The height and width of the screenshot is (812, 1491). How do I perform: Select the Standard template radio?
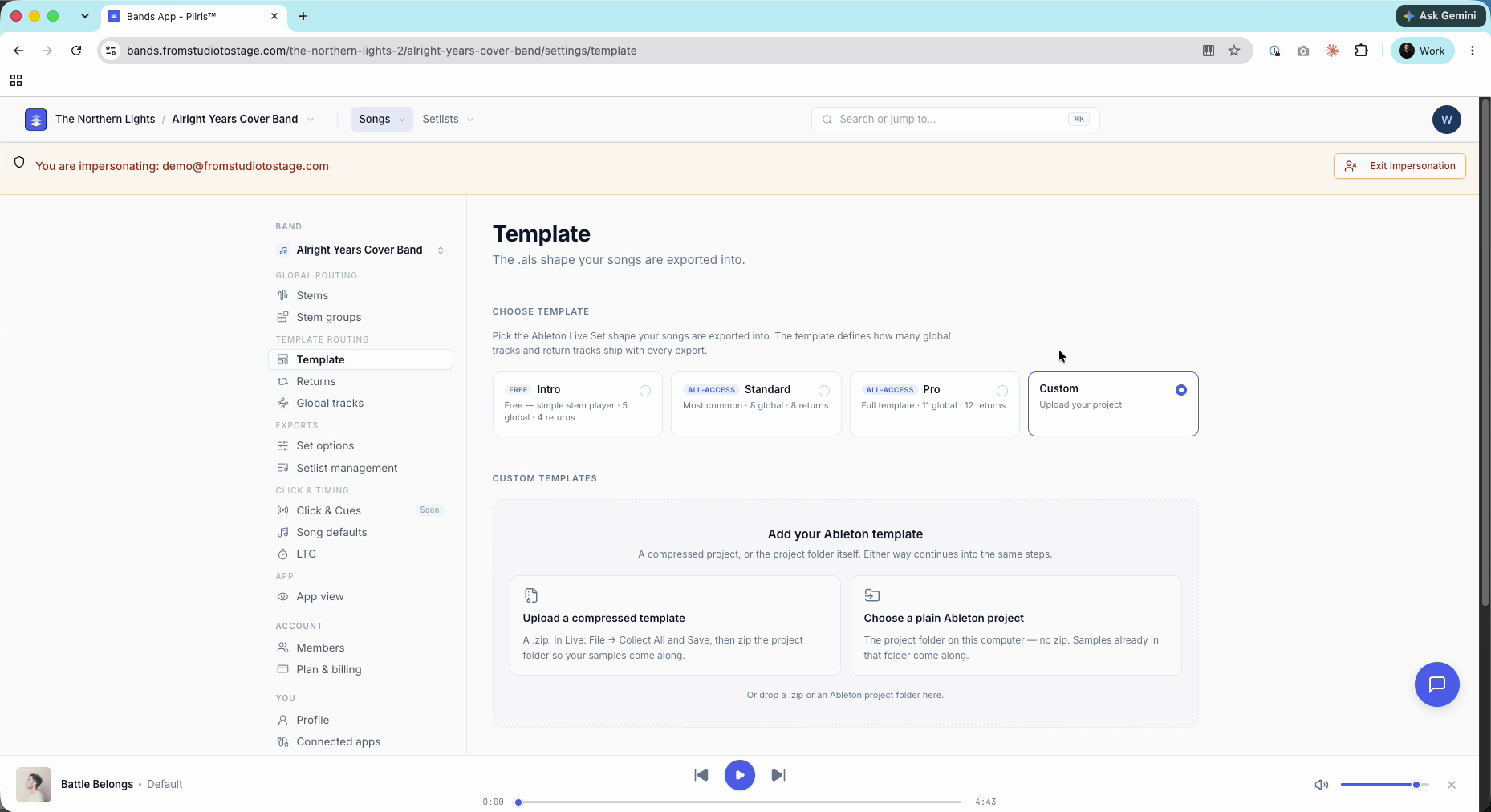coord(824,391)
